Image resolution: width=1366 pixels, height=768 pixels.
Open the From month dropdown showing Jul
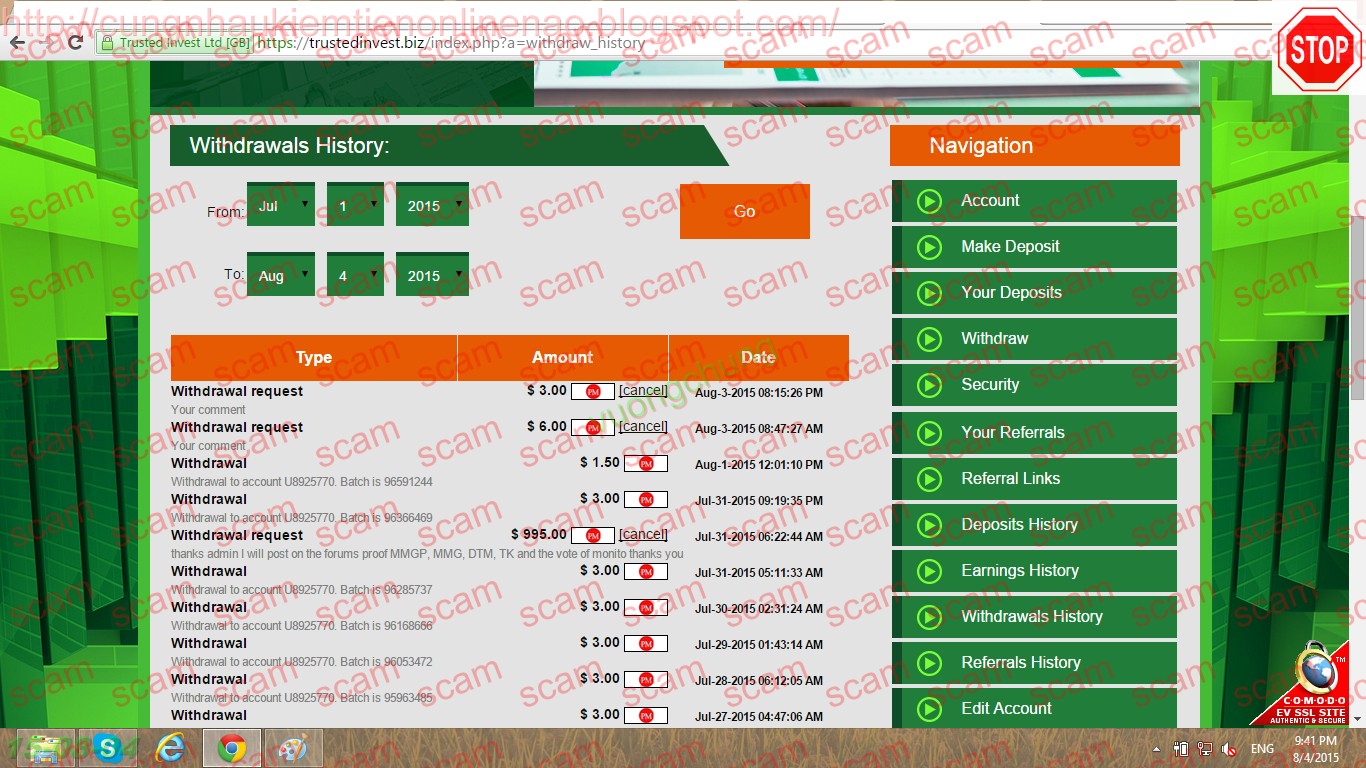point(280,205)
